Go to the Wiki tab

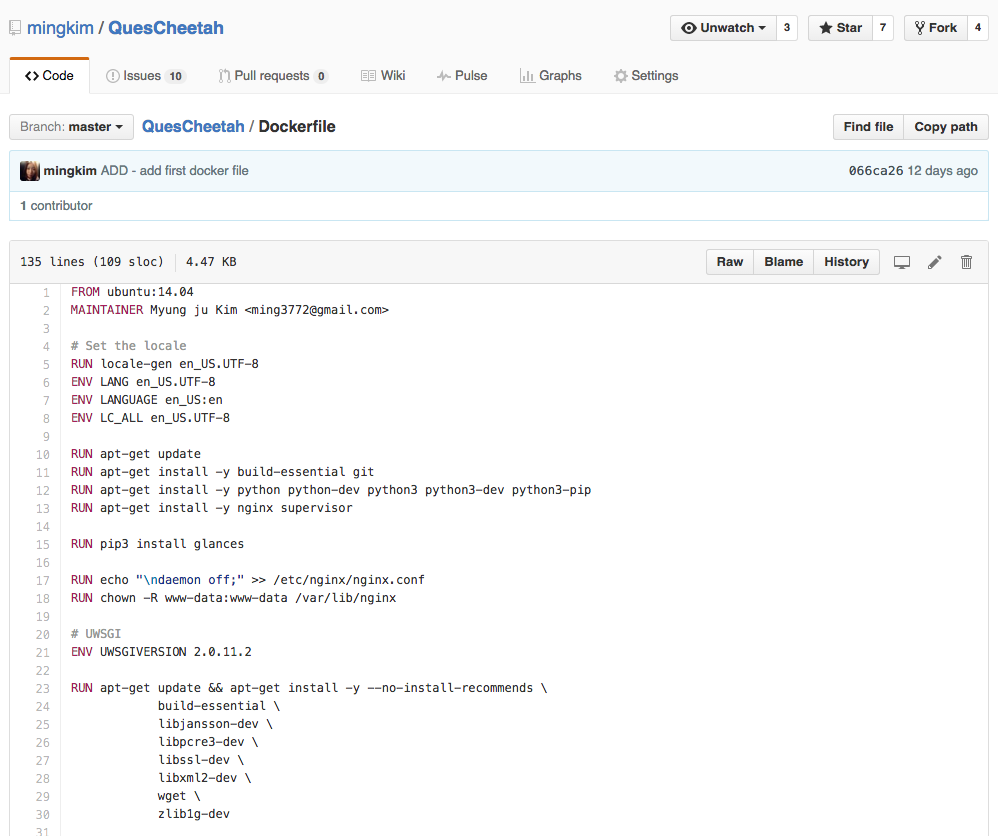pos(383,76)
